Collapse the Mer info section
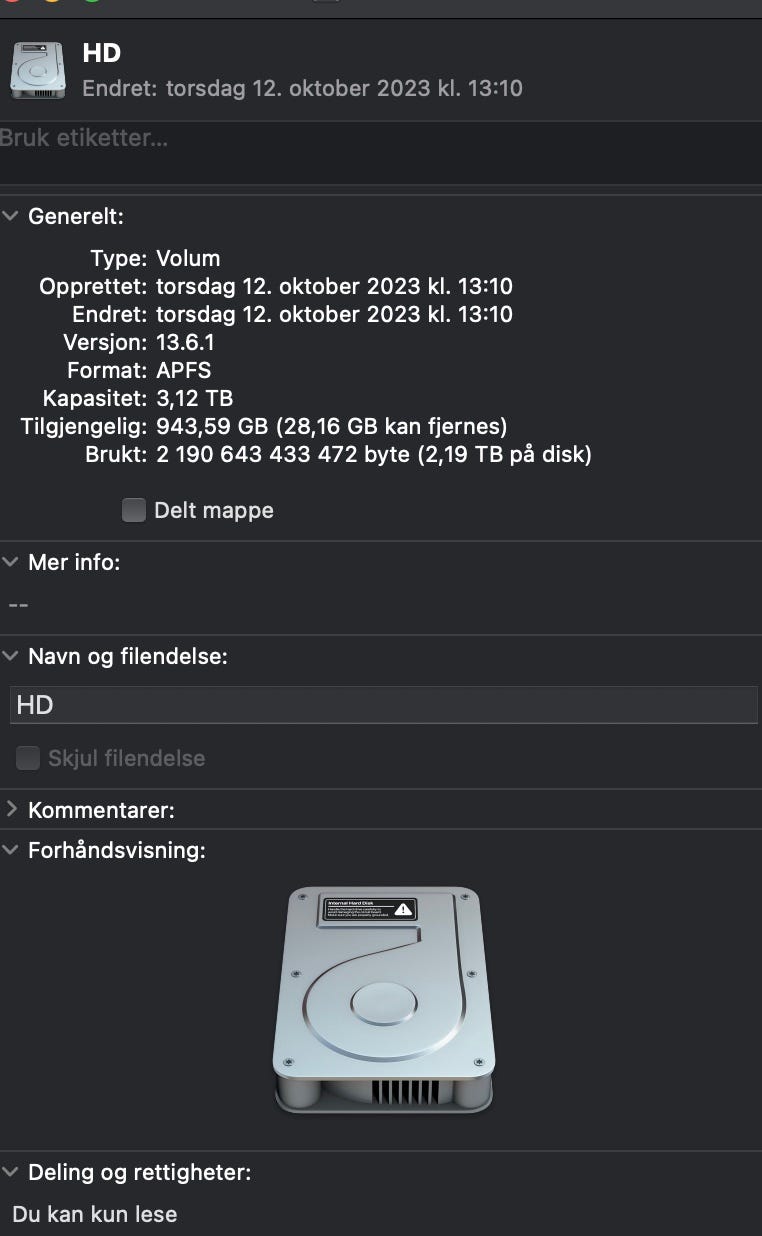 [11, 562]
